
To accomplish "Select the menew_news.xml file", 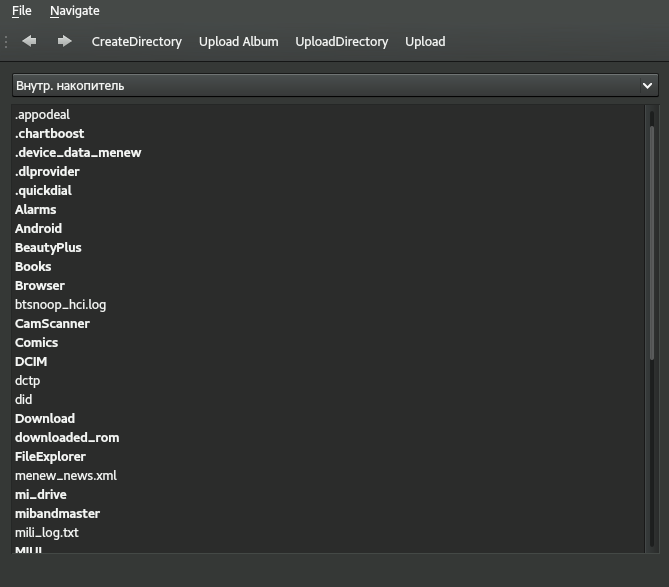I will [x=66, y=476].
